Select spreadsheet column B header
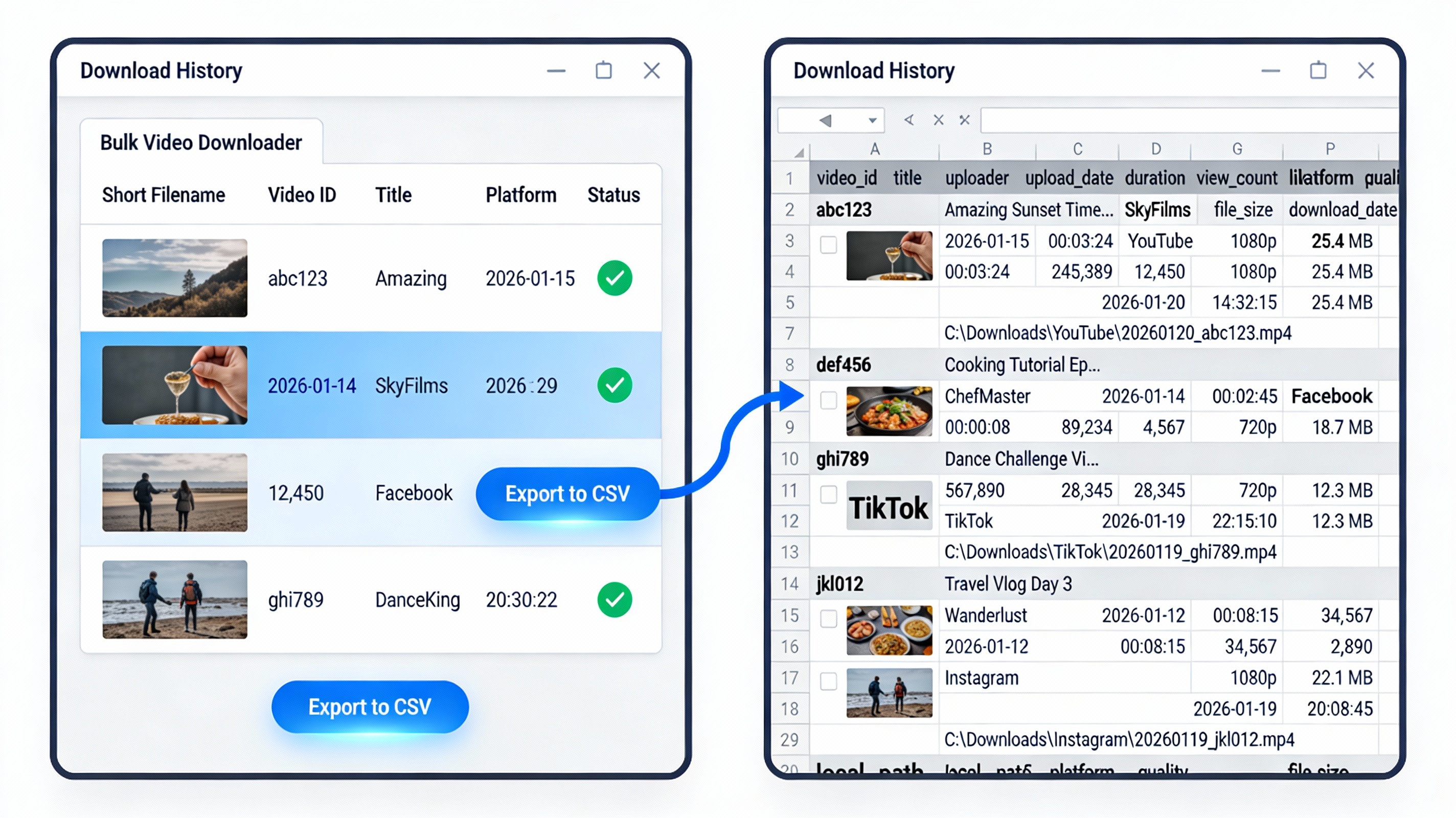 click(x=987, y=149)
